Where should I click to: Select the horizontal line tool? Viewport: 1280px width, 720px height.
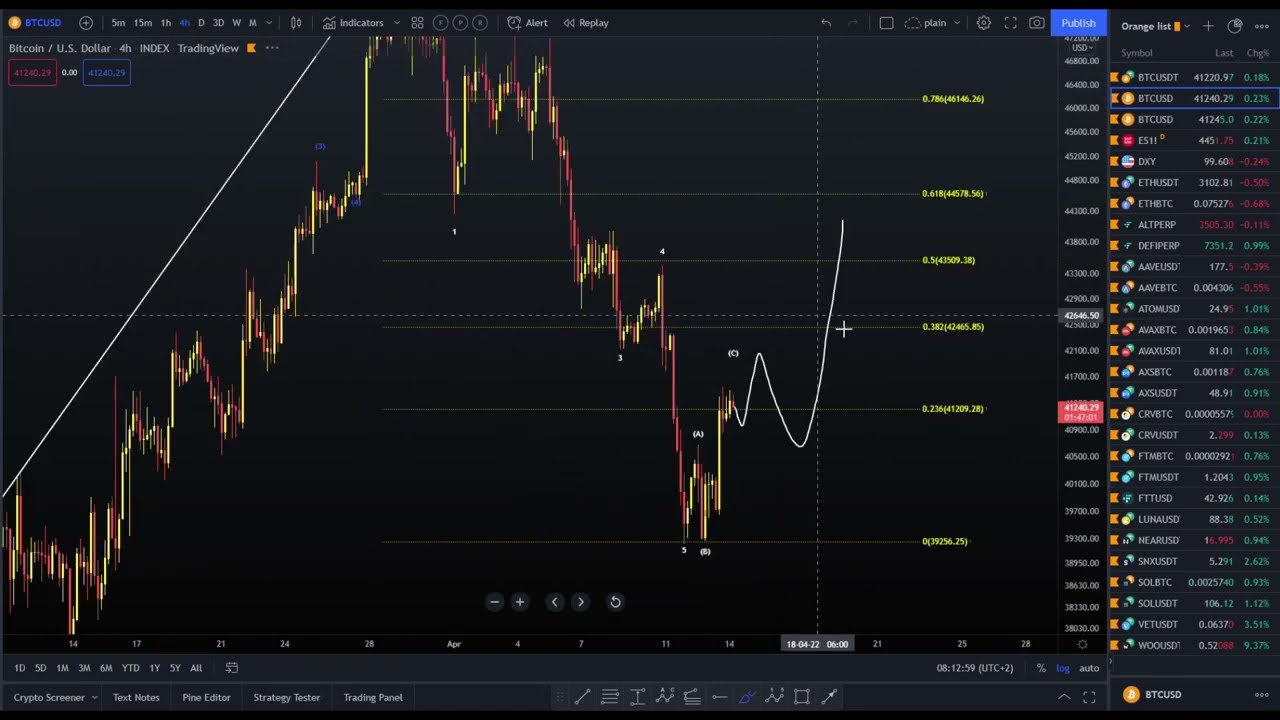719,697
